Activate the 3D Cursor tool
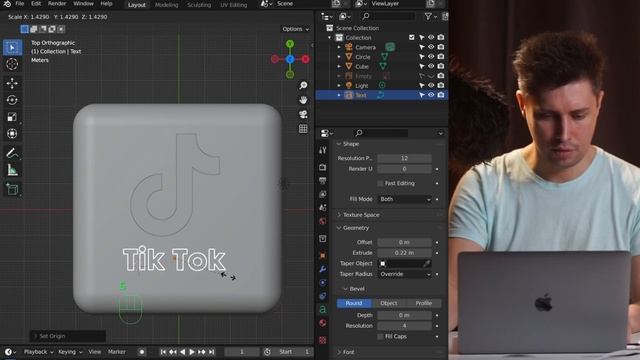This screenshot has height=360, width=640. click(12, 64)
